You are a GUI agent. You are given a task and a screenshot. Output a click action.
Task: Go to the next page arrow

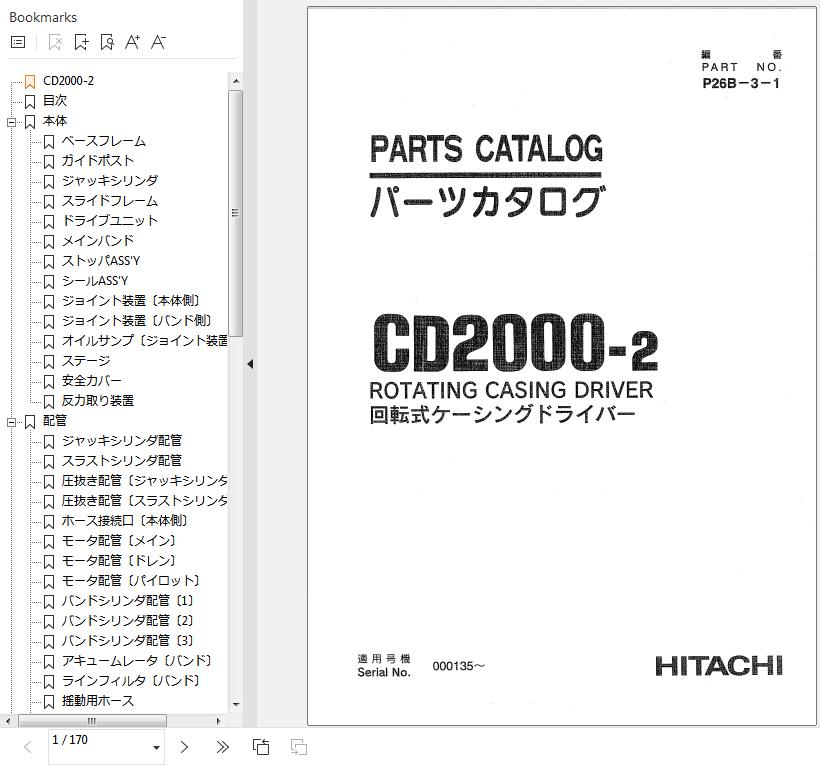(184, 747)
